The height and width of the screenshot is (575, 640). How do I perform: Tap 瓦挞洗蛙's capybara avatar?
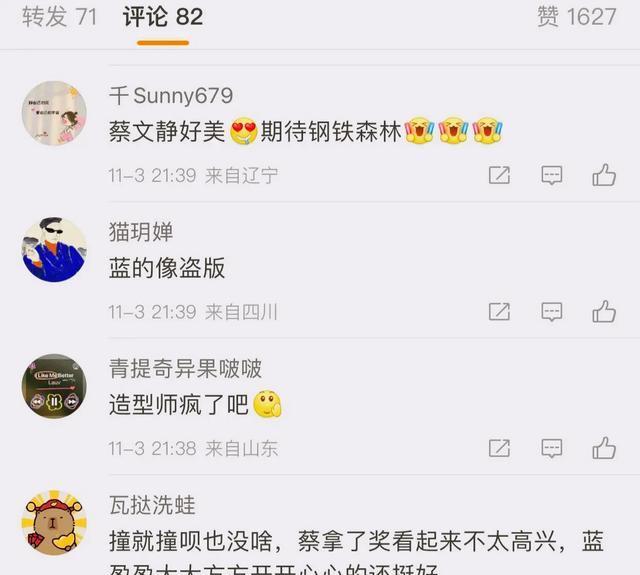[x=54, y=523]
